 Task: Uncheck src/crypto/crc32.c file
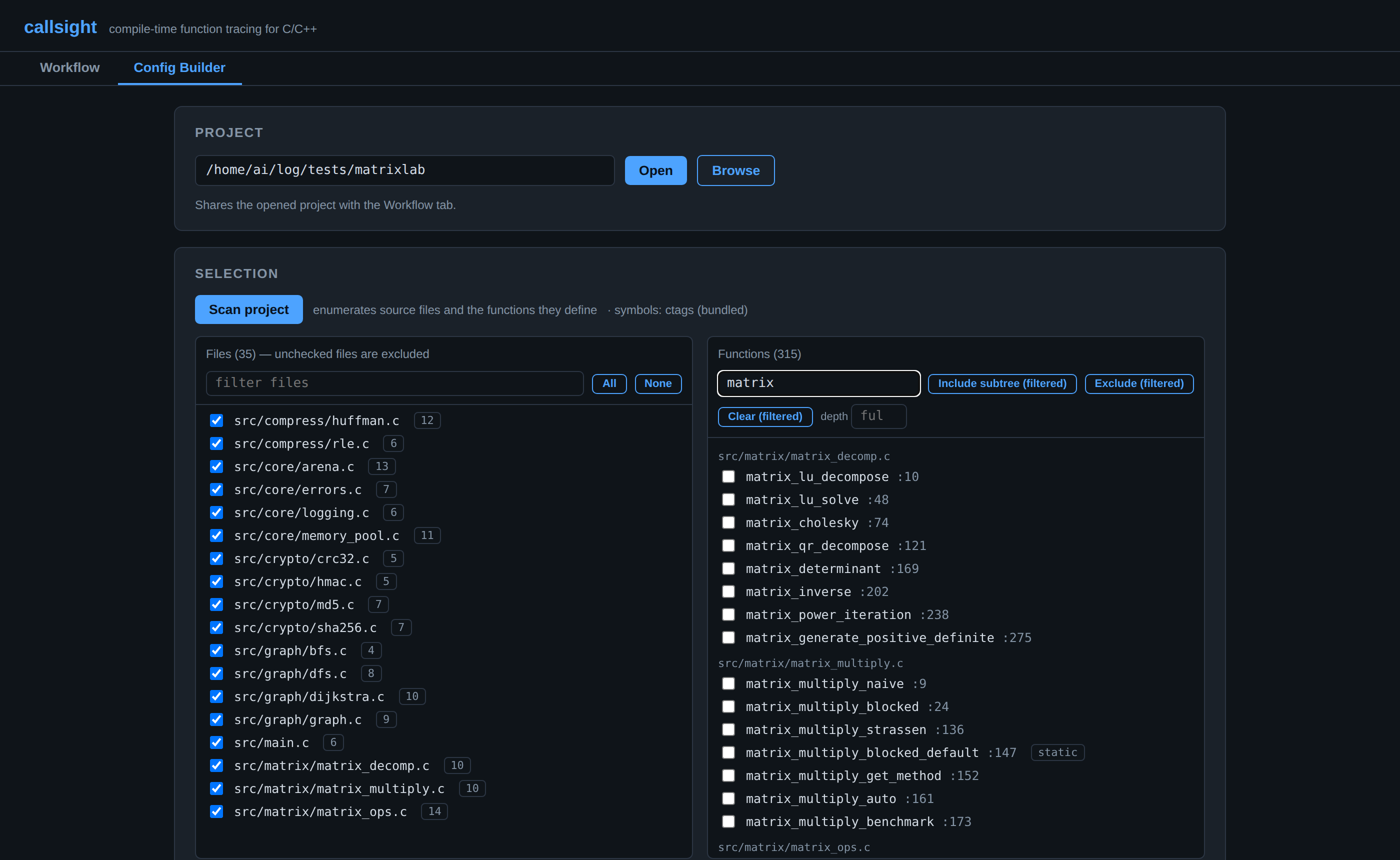point(216,558)
